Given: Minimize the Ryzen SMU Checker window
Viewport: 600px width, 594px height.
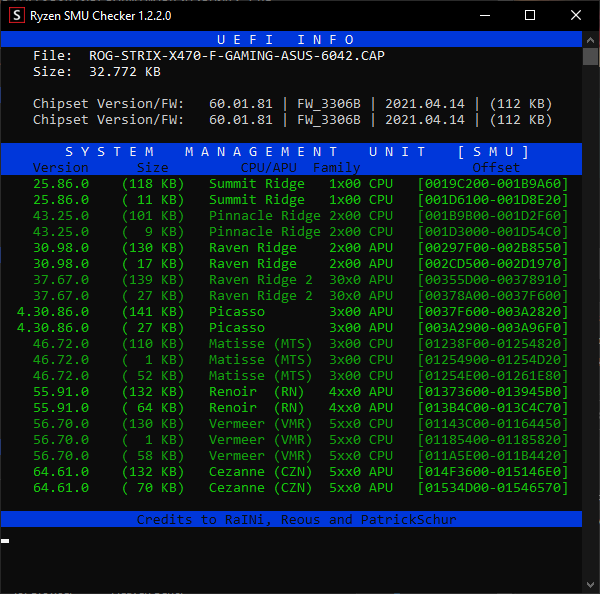Looking at the screenshot, I should 485,15.
